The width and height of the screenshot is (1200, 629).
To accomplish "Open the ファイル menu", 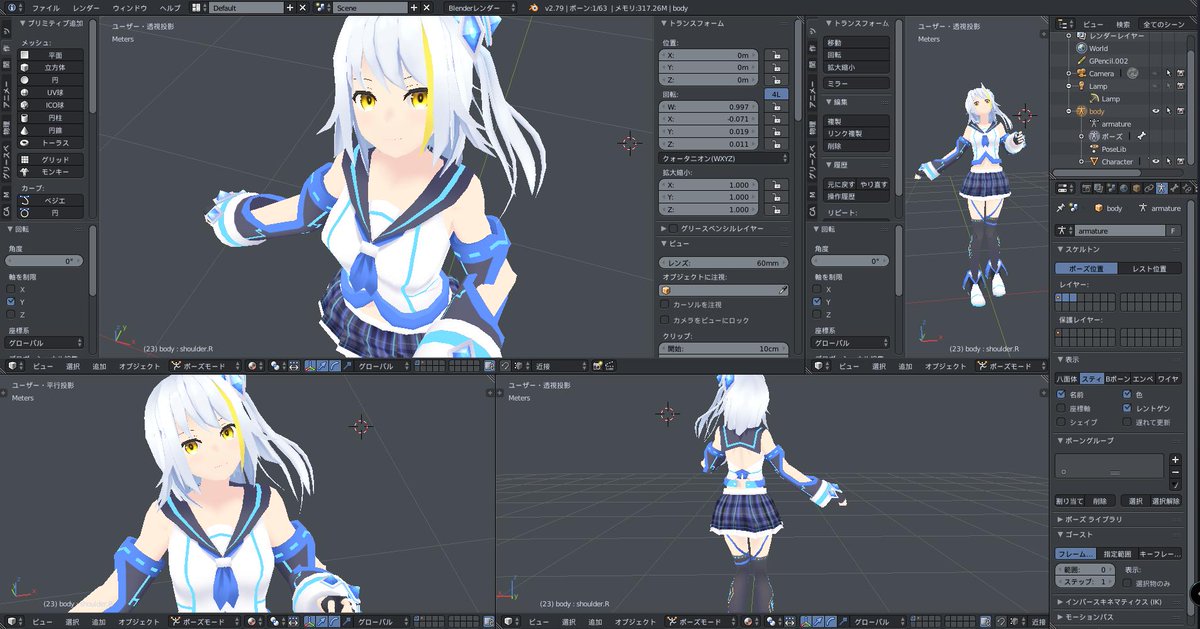I will (46, 7).
